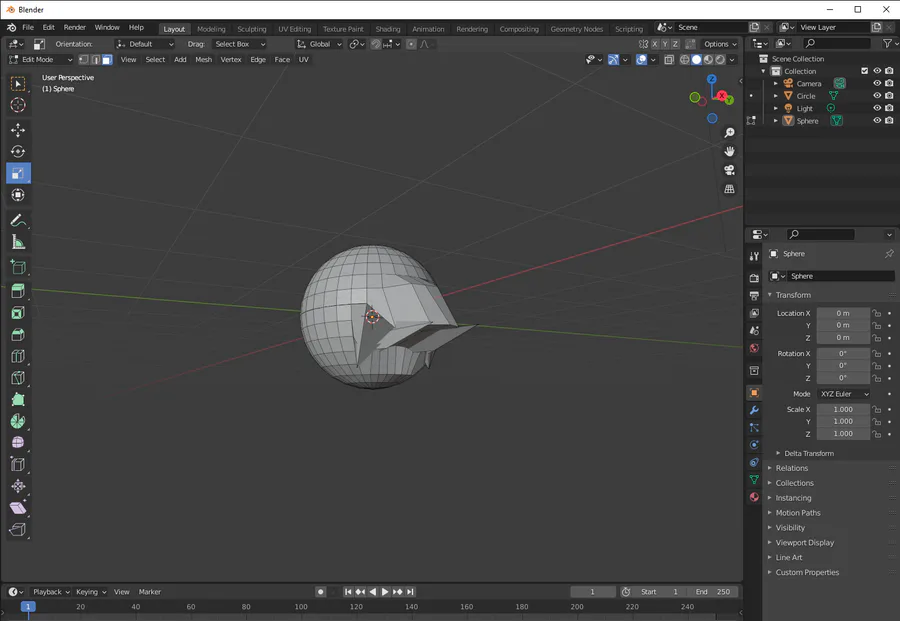900x621 pixels.
Task: Switch to the Sculpting workspace tab
Action: pos(251,29)
